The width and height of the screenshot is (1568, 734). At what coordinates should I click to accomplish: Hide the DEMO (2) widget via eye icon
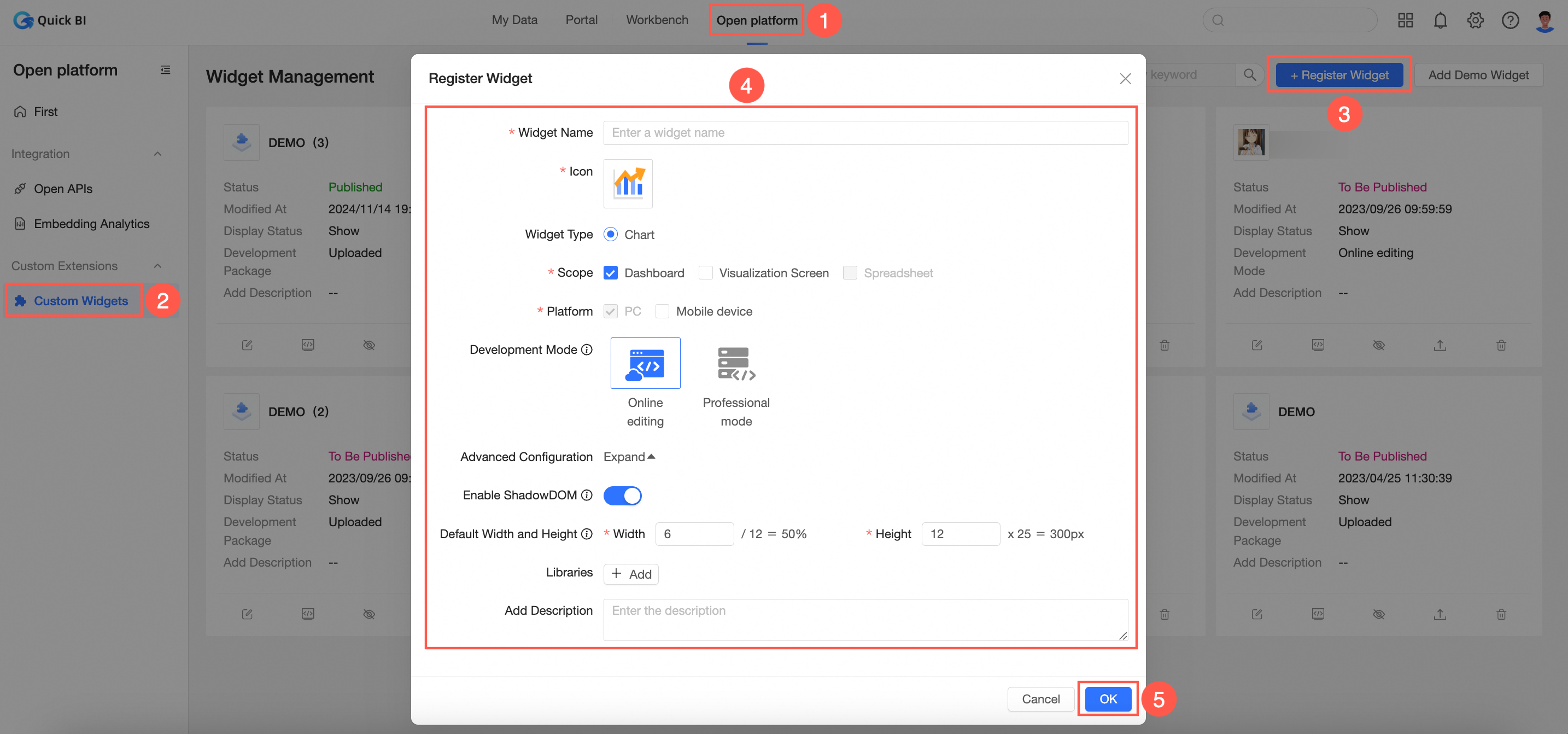369,614
